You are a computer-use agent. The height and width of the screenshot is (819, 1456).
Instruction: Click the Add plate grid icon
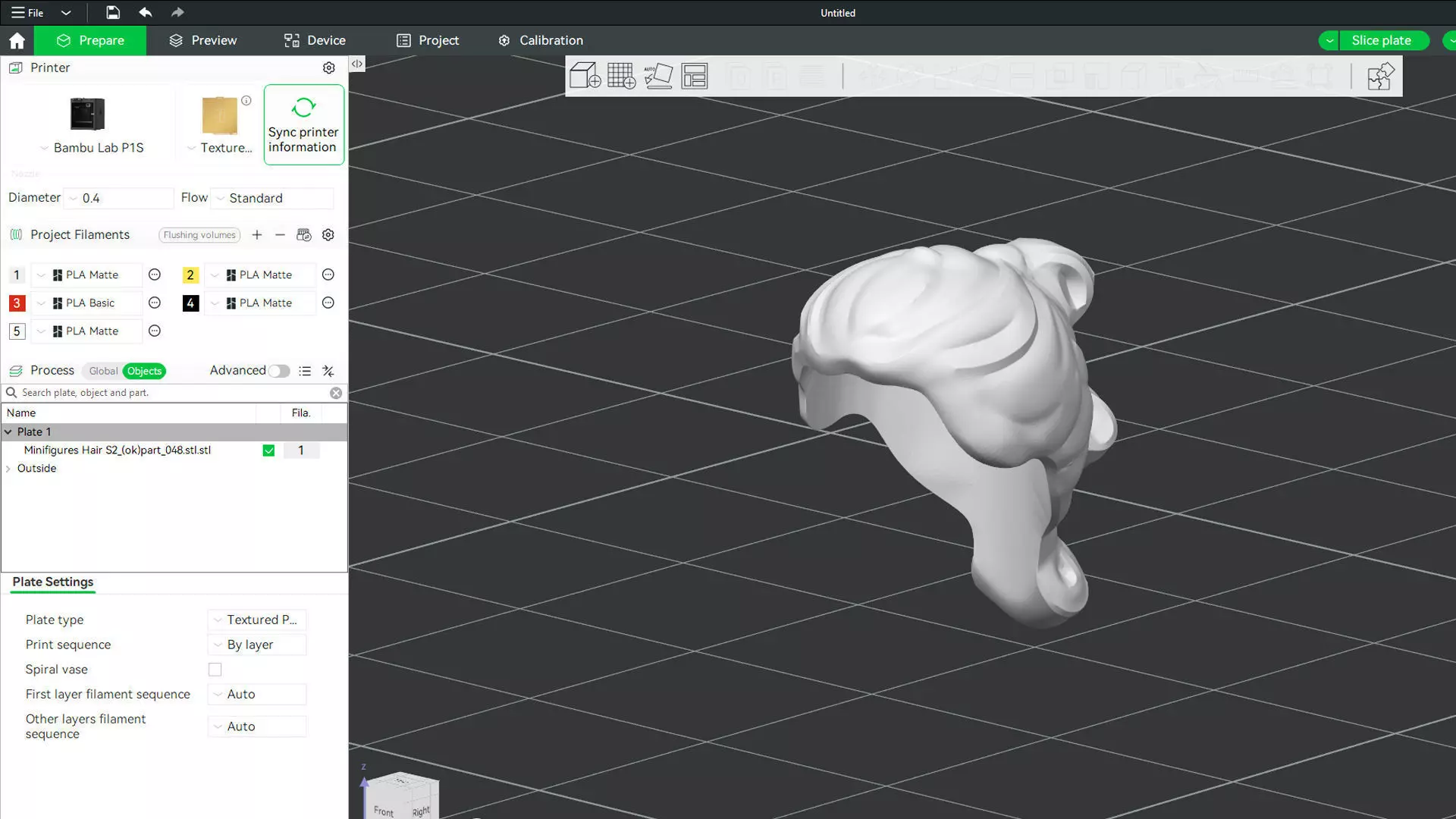pyautogui.click(x=621, y=76)
